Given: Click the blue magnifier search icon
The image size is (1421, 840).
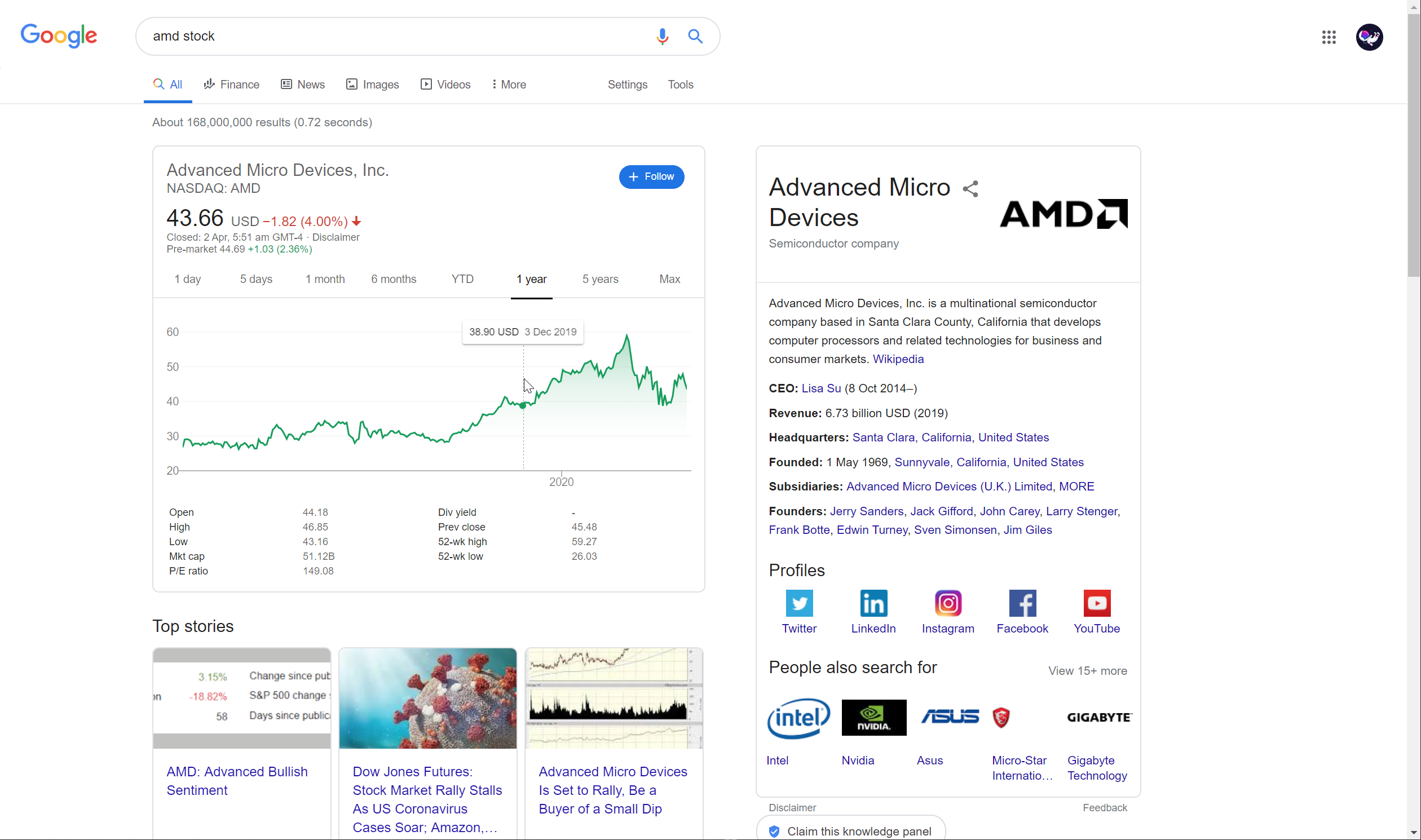Looking at the screenshot, I should [695, 36].
